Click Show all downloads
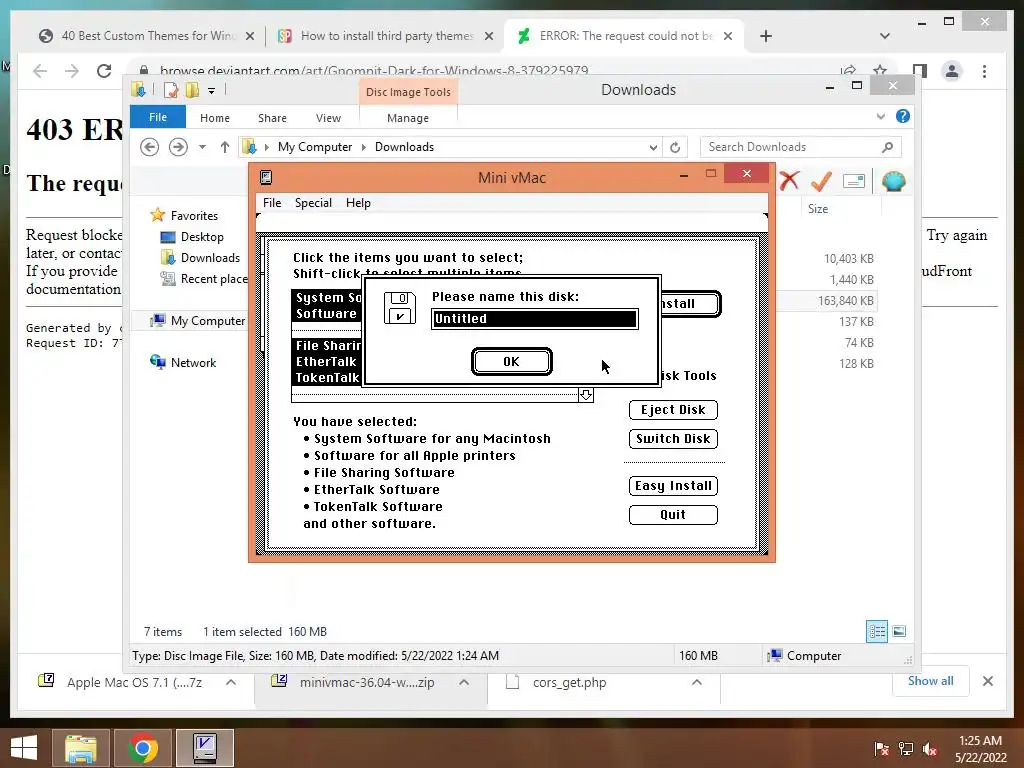 [931, 681]
